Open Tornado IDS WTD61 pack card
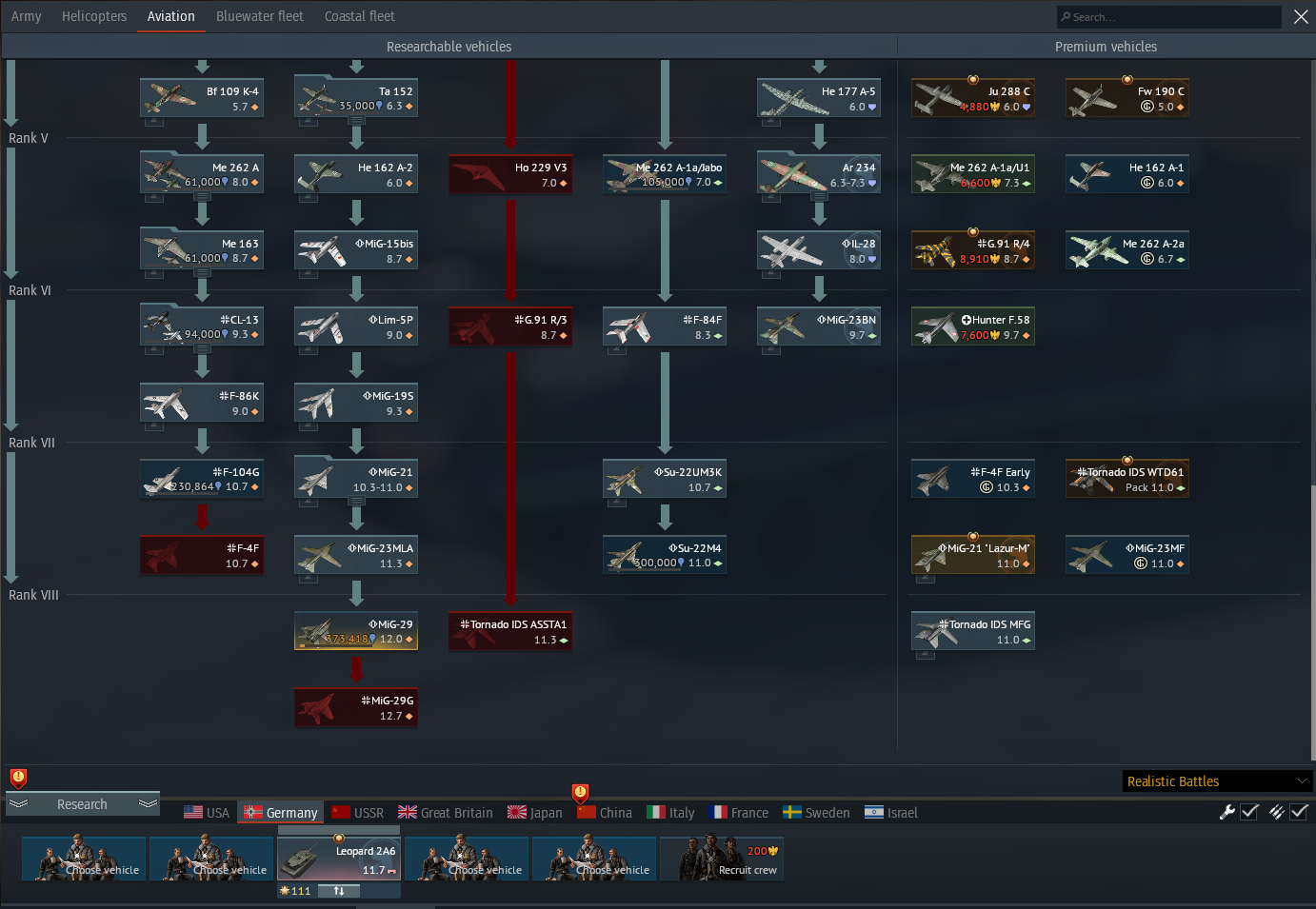Screen dimensions: 1316x909 click(x=1127, y=479)
